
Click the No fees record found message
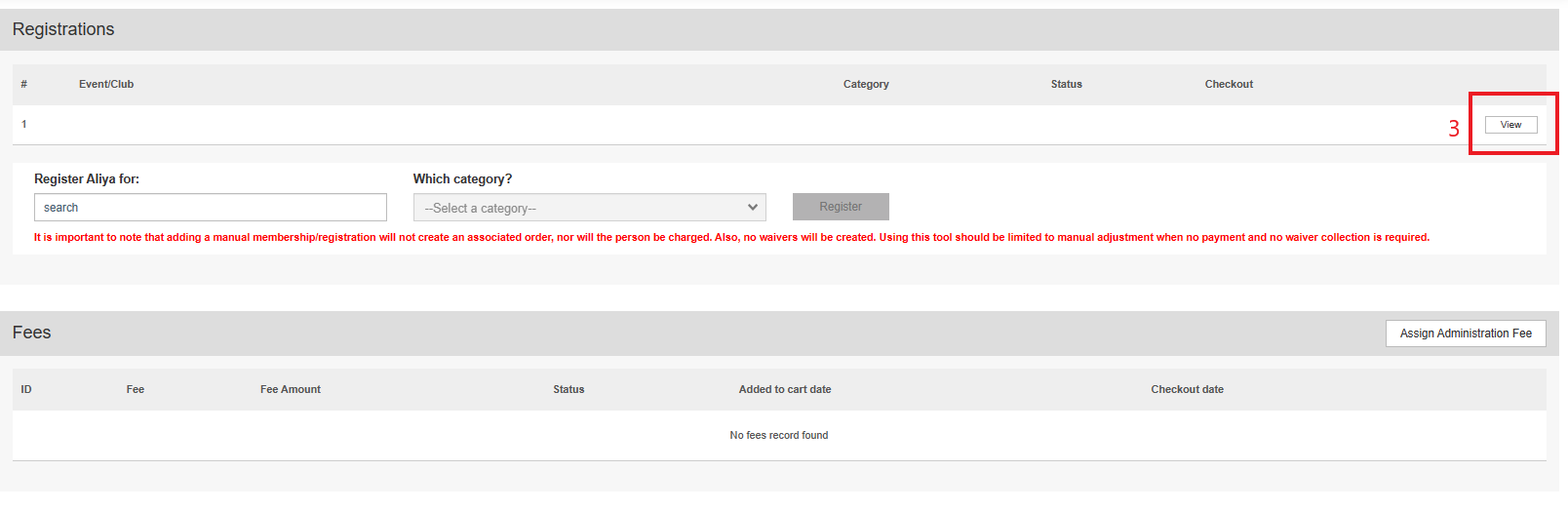tap(778, 436)
